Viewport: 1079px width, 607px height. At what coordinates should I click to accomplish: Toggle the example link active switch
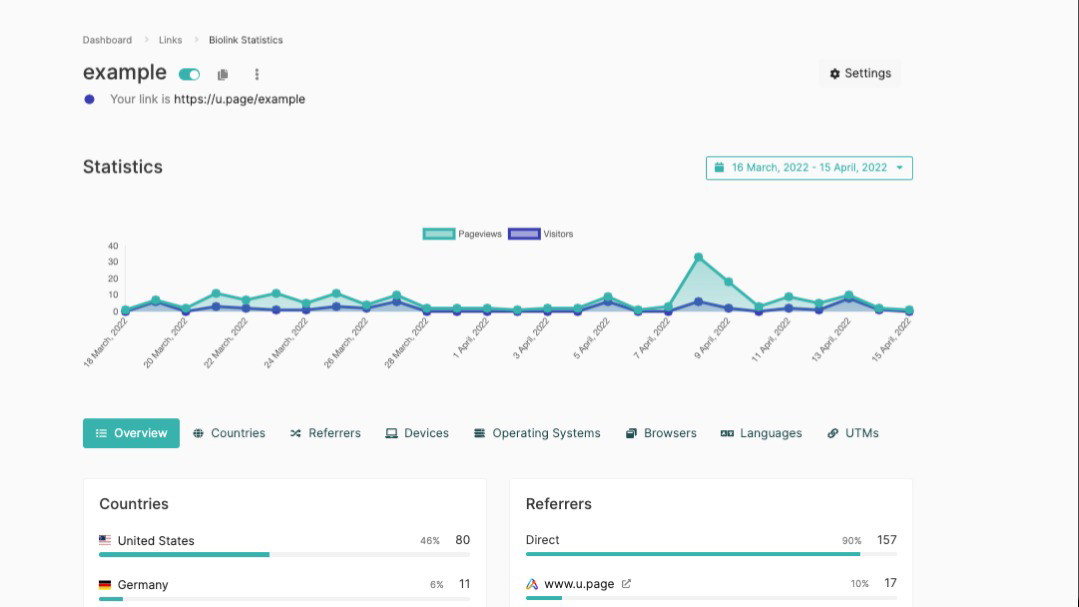pyautogui.click(x=189, y=74)
